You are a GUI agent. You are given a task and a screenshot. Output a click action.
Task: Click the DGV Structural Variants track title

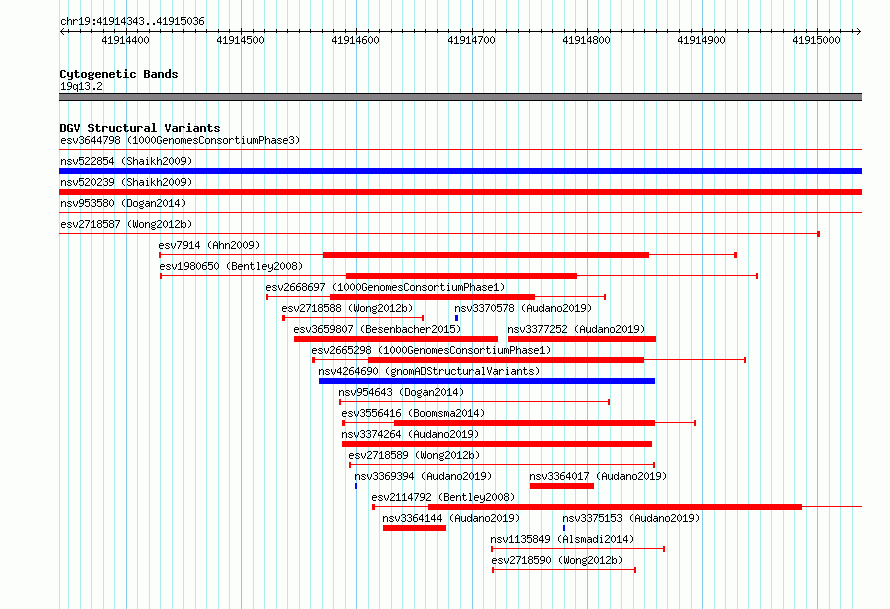[140, 128]
